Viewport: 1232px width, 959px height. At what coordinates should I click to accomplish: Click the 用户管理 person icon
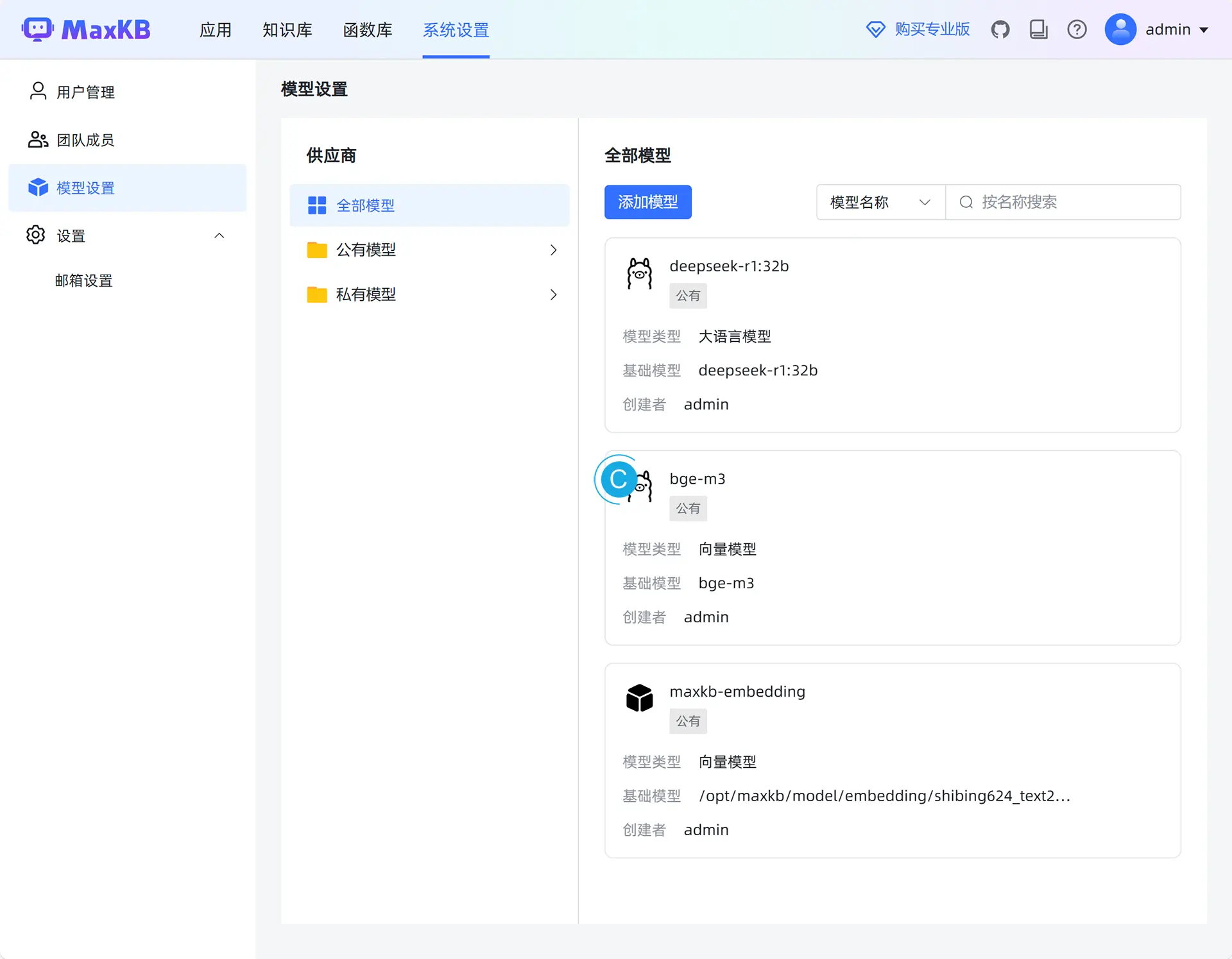click(38, 91)
